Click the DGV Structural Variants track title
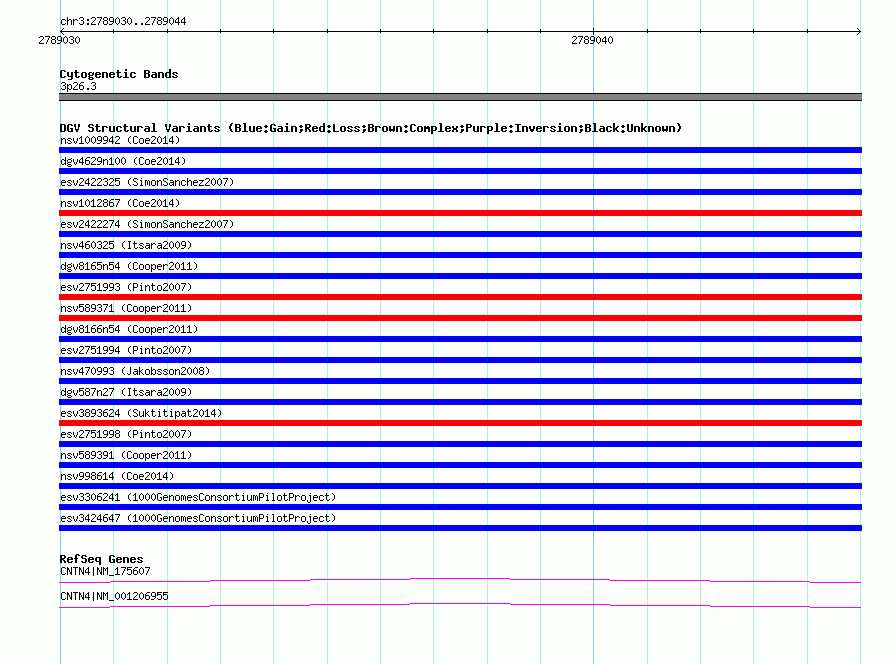890x664 pixels. tap(371, 128)
